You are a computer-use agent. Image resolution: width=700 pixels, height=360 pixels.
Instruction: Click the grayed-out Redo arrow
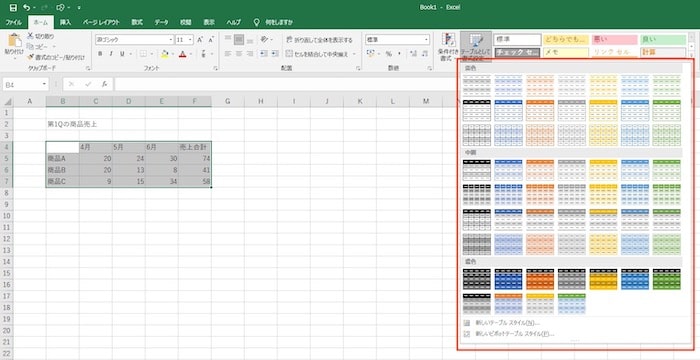[x=44, y=8]
